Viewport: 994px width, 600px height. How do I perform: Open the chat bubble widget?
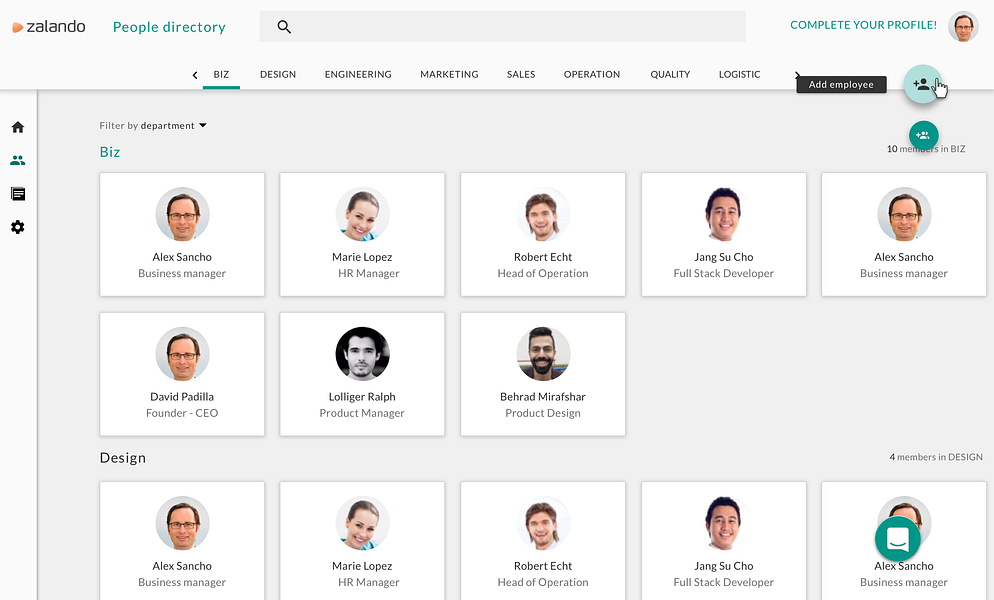pyautogui.click(x=898, y=539)
